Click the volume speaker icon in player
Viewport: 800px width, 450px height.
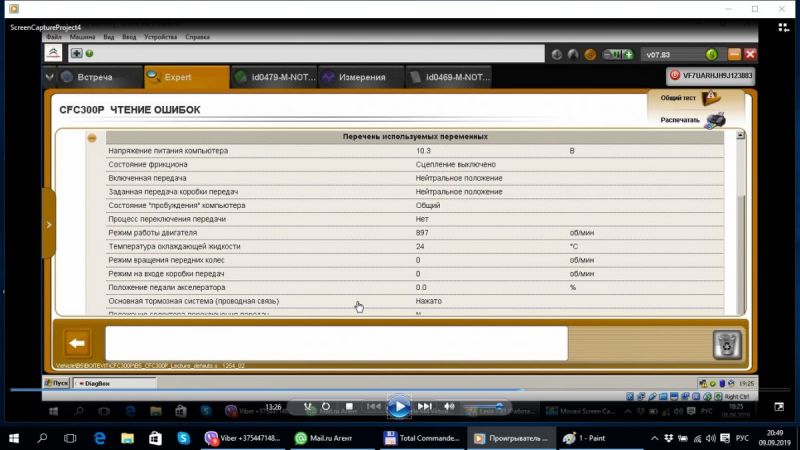tap(449, 406)
